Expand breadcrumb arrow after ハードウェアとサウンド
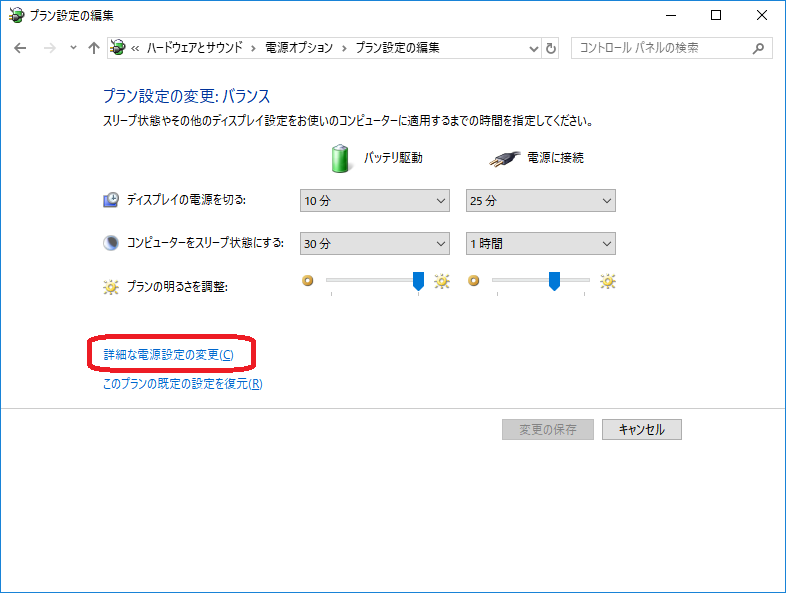786x593 pixels. point(254,48)
